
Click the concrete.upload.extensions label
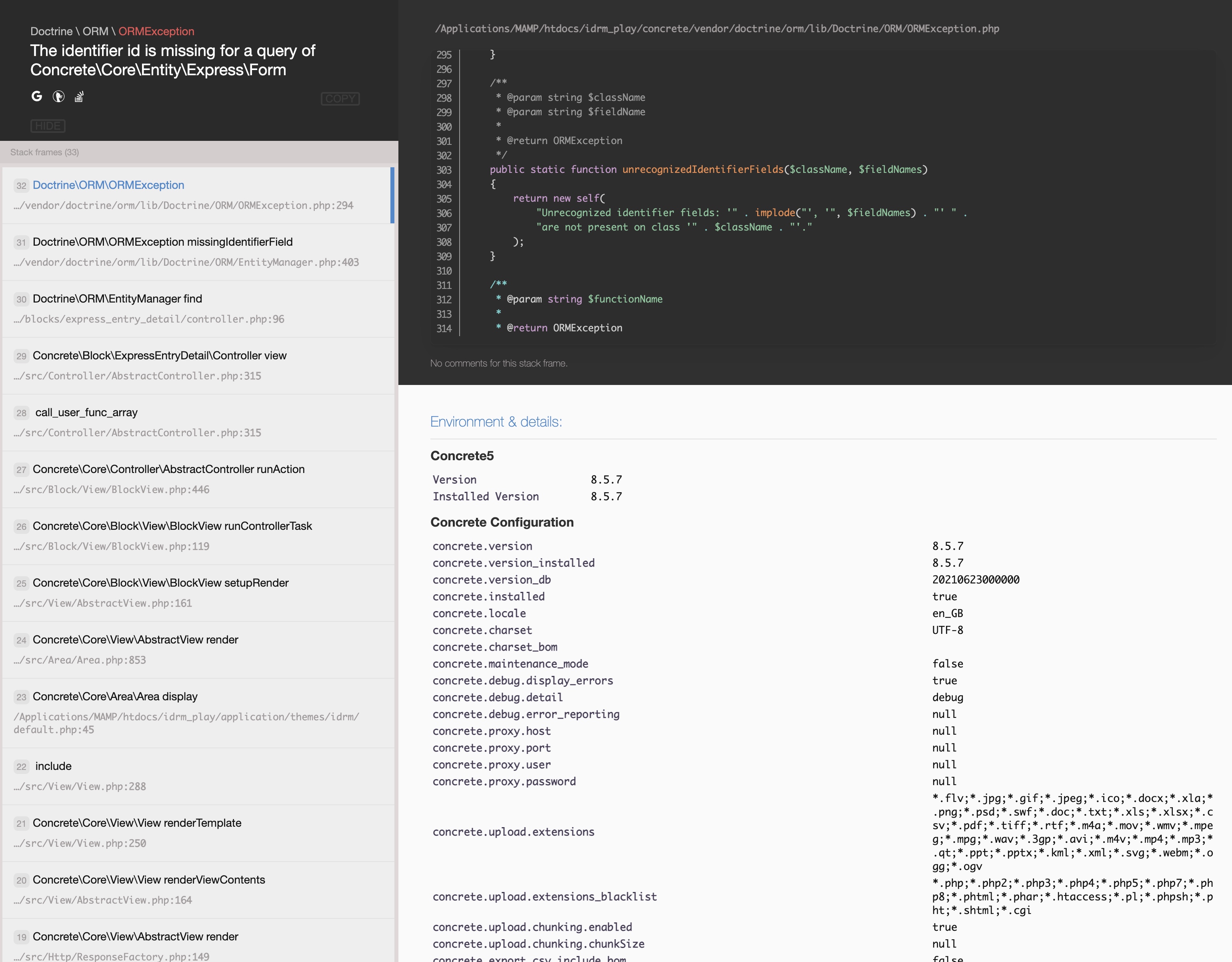(513, 832)
